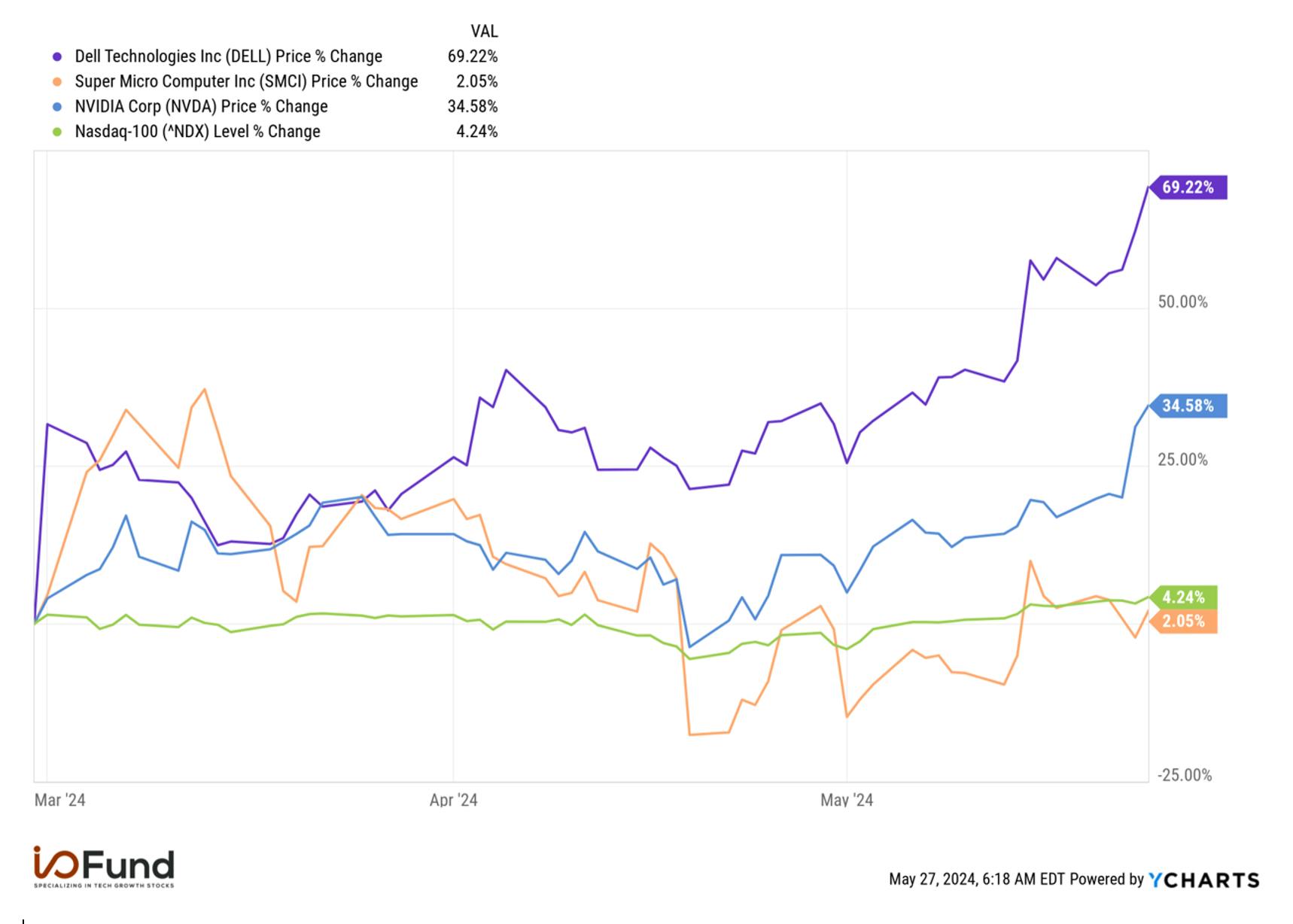The height and width of the screenshot is (924, 1293).
Task: Click the orange SMCI legend dot
Action: [x=57, y=81]
